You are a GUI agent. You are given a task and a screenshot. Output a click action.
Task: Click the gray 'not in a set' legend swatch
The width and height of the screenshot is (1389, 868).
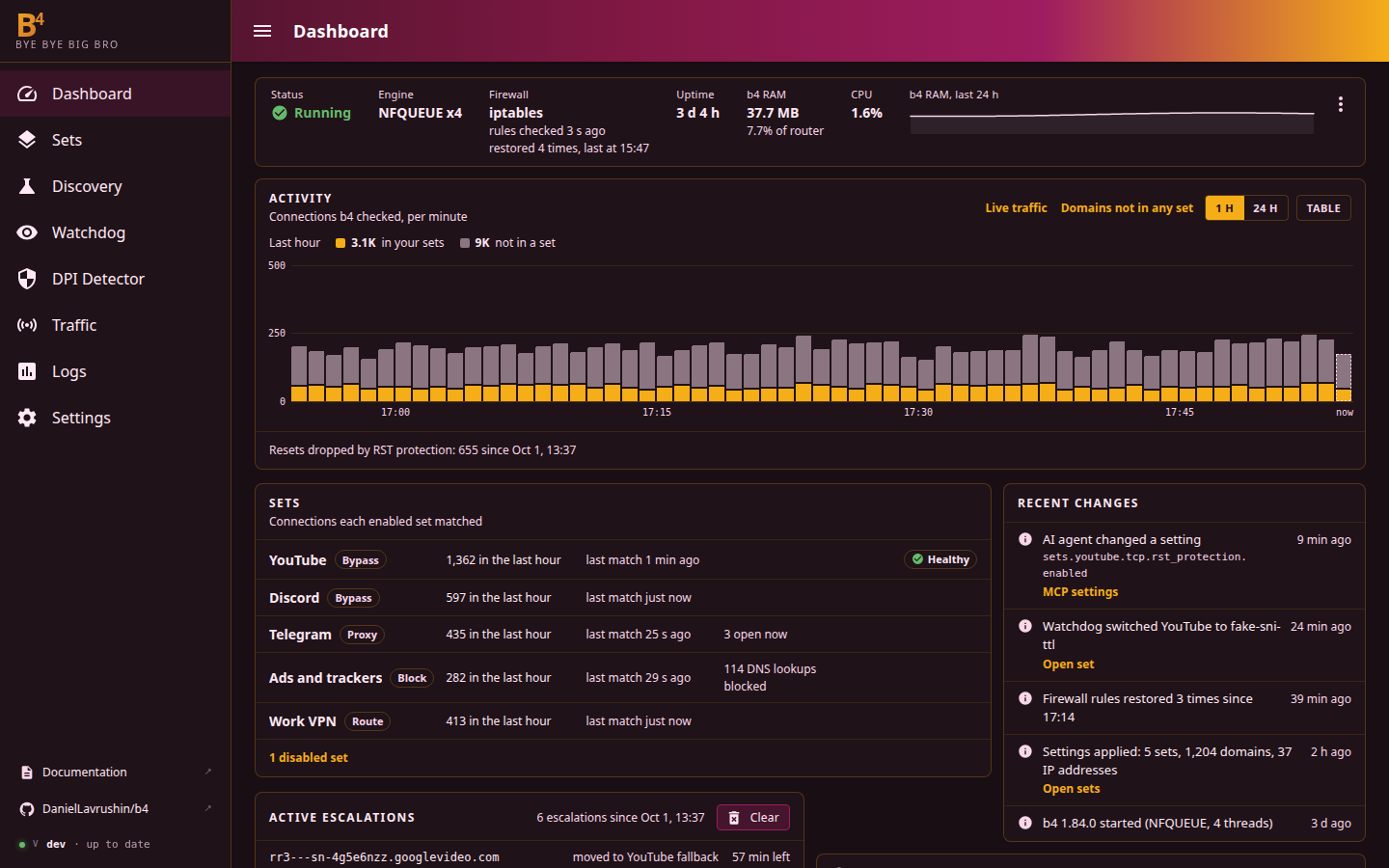tap(465, 243)
